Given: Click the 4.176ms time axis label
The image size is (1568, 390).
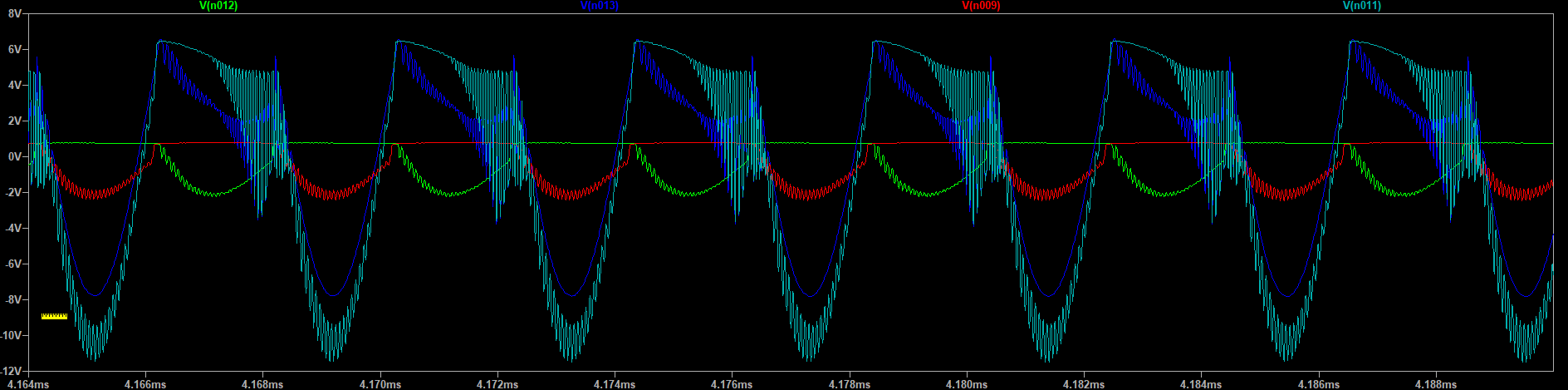Looking at the screenshot, I should click(x=732, y=384).
